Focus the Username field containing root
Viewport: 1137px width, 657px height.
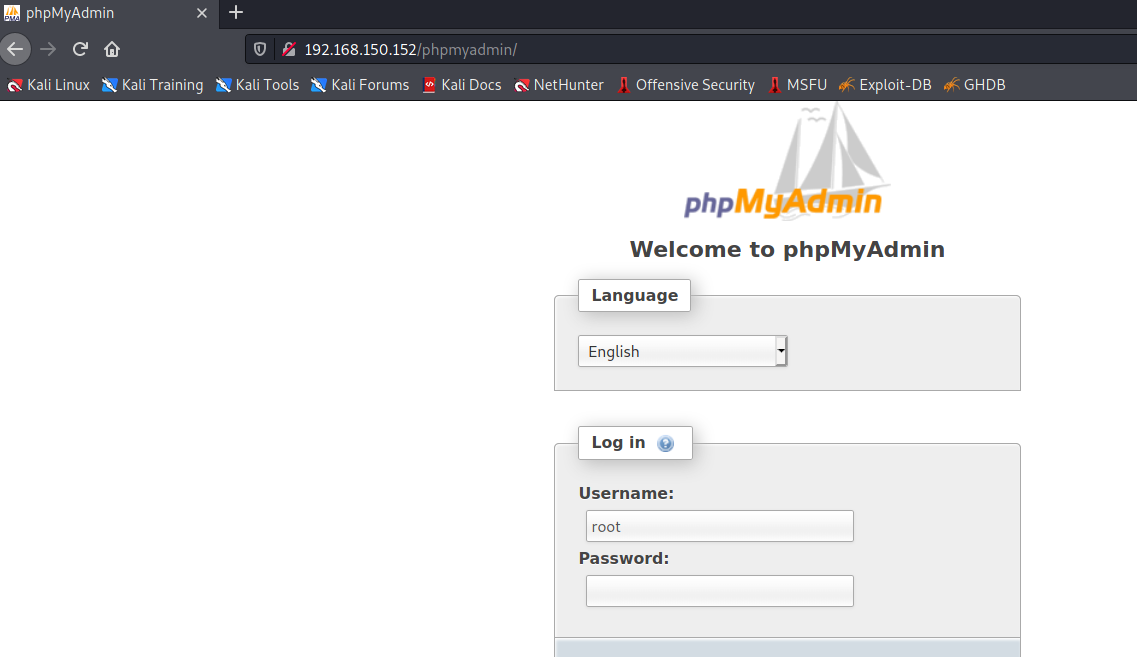tap(719, 526)
